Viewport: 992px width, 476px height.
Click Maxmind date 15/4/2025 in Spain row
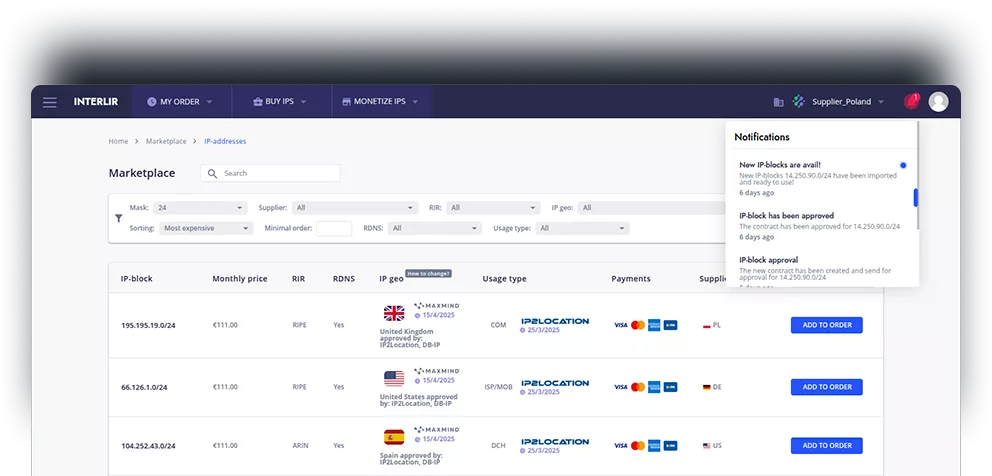[x=435, y=439]
